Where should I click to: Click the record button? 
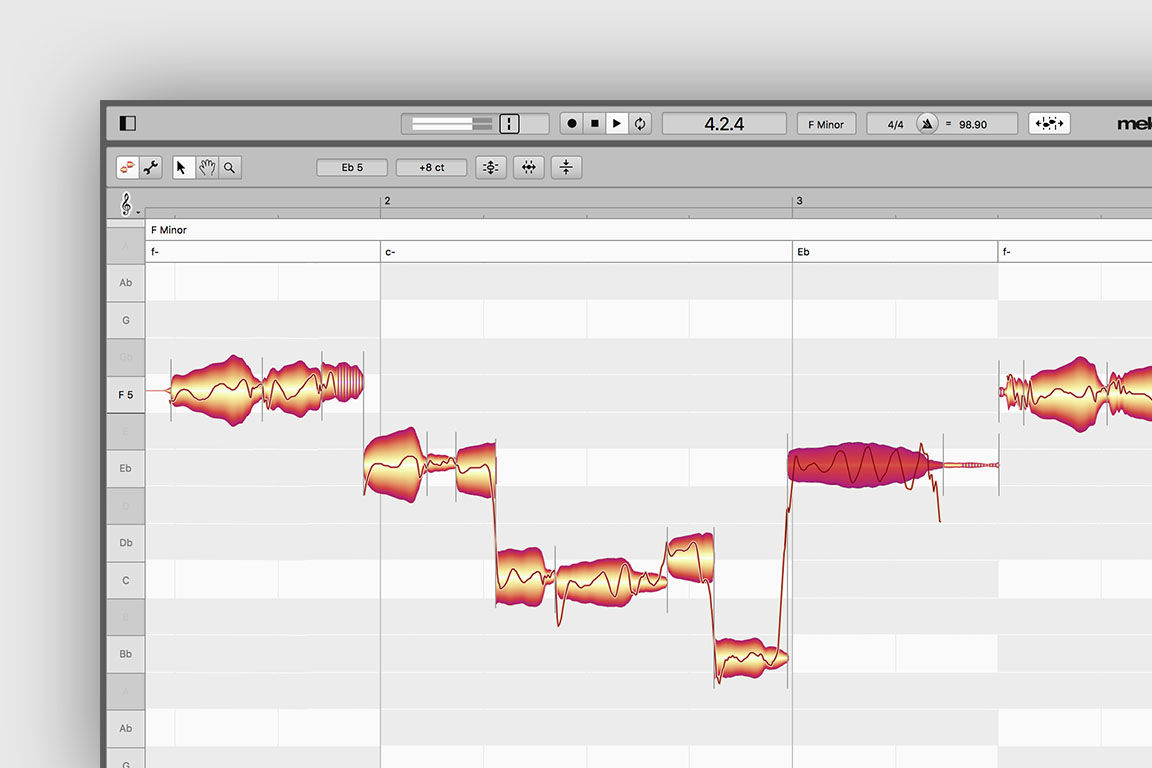click(x=572, y=123)
